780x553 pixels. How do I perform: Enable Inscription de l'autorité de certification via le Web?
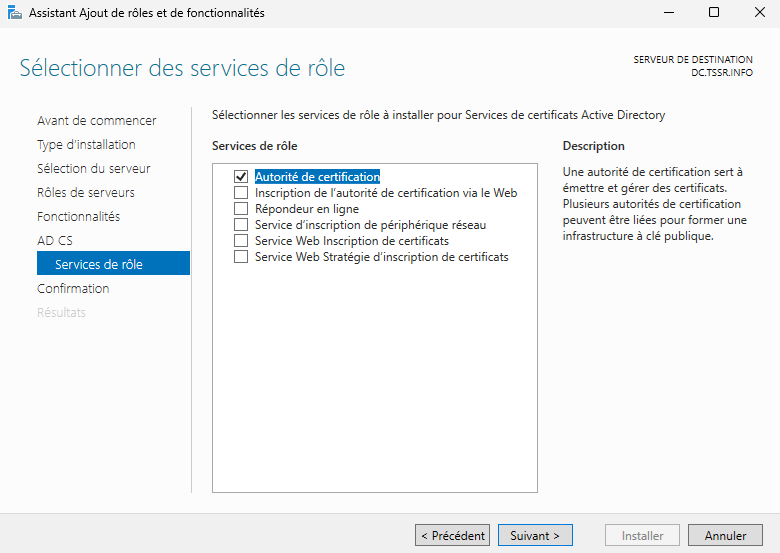[x=240, y=193]
